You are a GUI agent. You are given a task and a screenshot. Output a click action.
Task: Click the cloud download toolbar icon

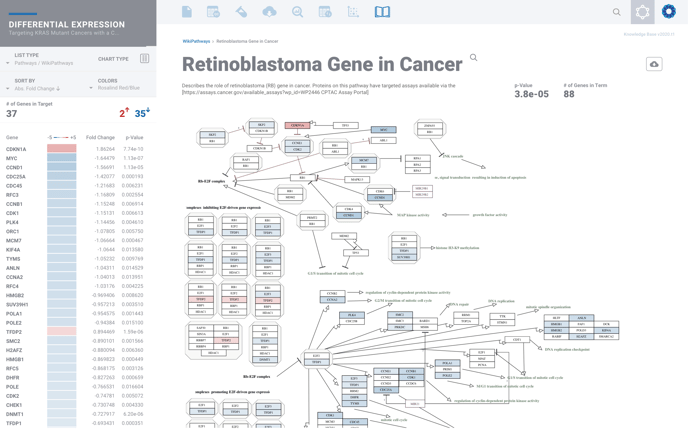pos(269,12)
